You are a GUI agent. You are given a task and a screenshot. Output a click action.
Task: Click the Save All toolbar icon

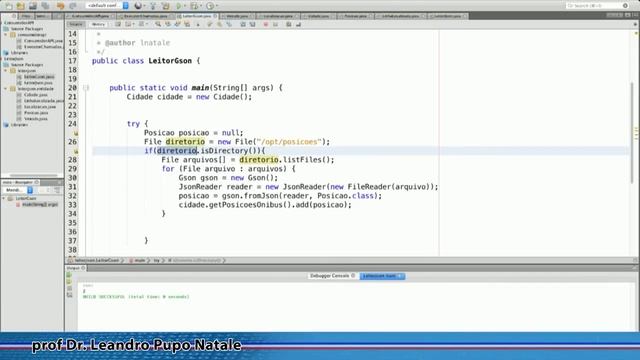point(45,6)
